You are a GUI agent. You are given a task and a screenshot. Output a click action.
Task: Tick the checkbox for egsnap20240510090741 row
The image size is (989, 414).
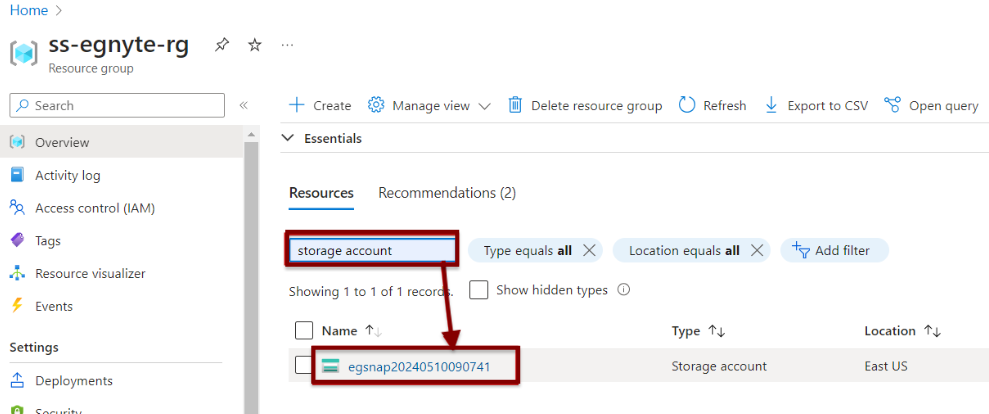tap(303, 365)
